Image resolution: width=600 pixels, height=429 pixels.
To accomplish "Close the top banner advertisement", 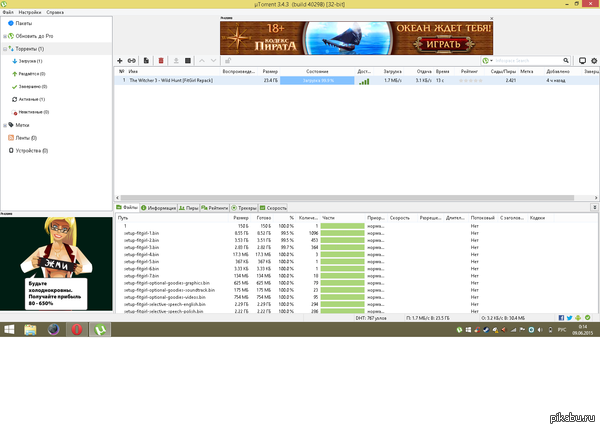I will (x=492, y=18).
